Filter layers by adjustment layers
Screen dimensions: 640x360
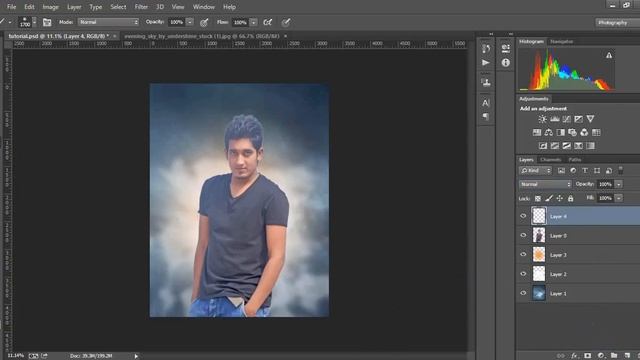click(x=573, y=171)
